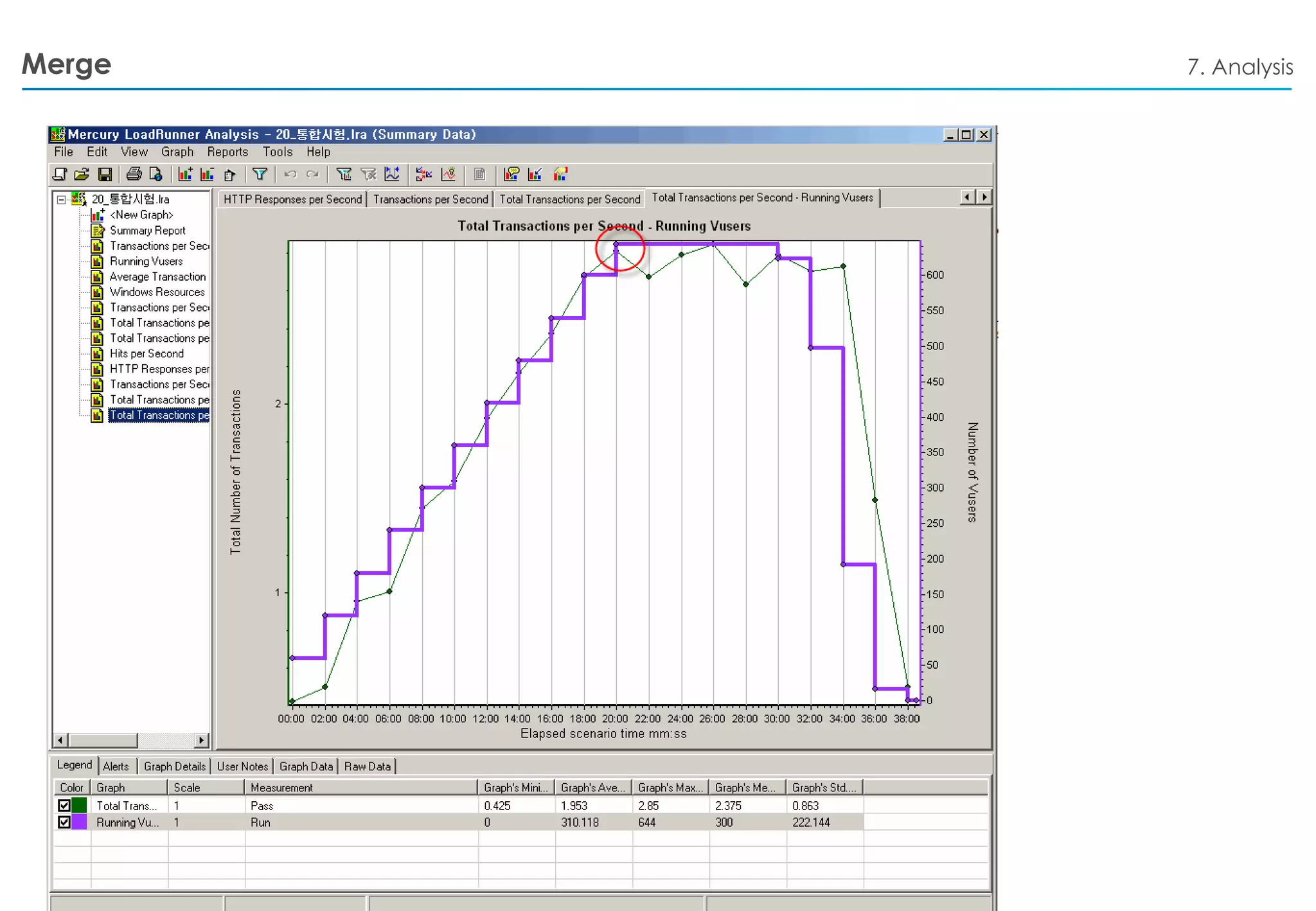Add comment with the speech bubble chart icon
The height and width of the screenshot is (911, 1316).
511,174
